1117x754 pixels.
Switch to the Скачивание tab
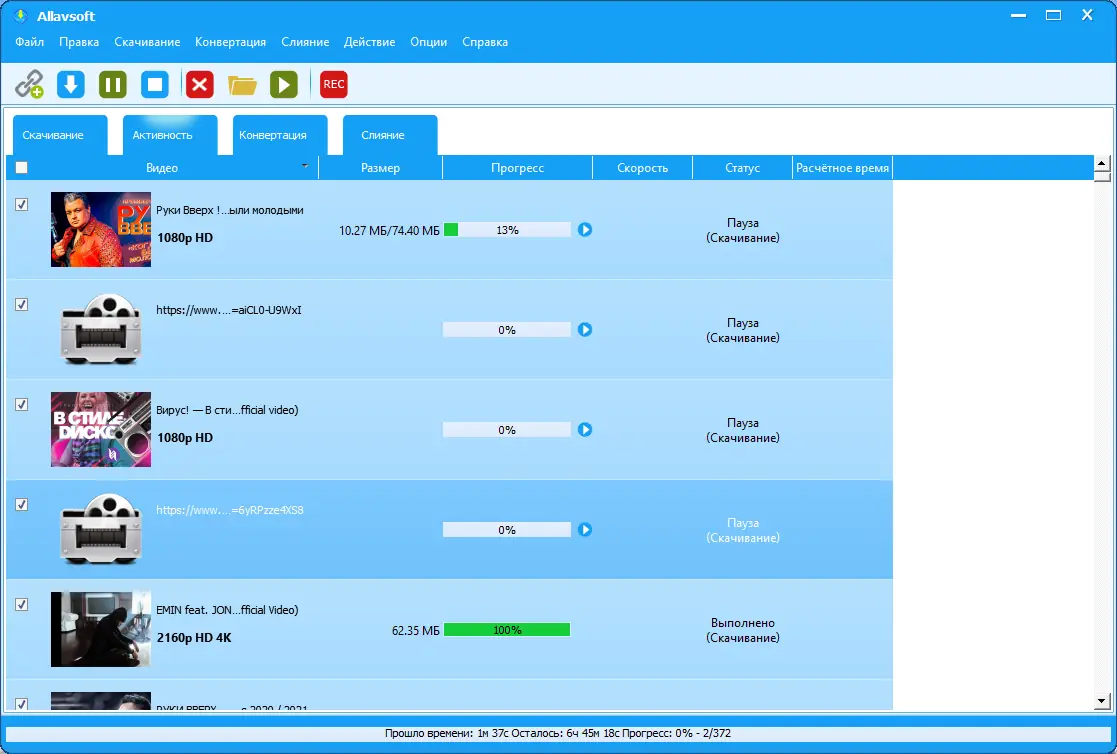click(x=60, y=135)
